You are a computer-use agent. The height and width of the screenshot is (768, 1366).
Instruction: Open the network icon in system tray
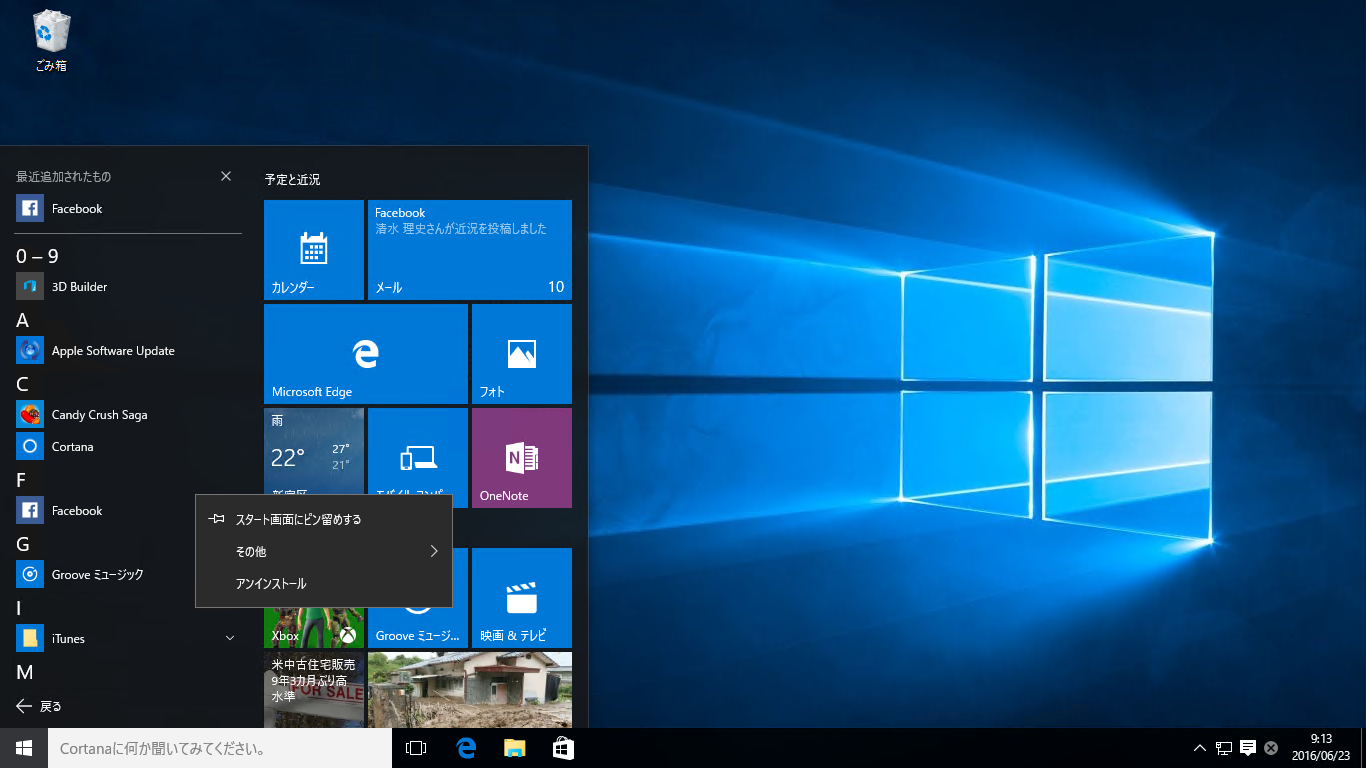[1224, 748]
